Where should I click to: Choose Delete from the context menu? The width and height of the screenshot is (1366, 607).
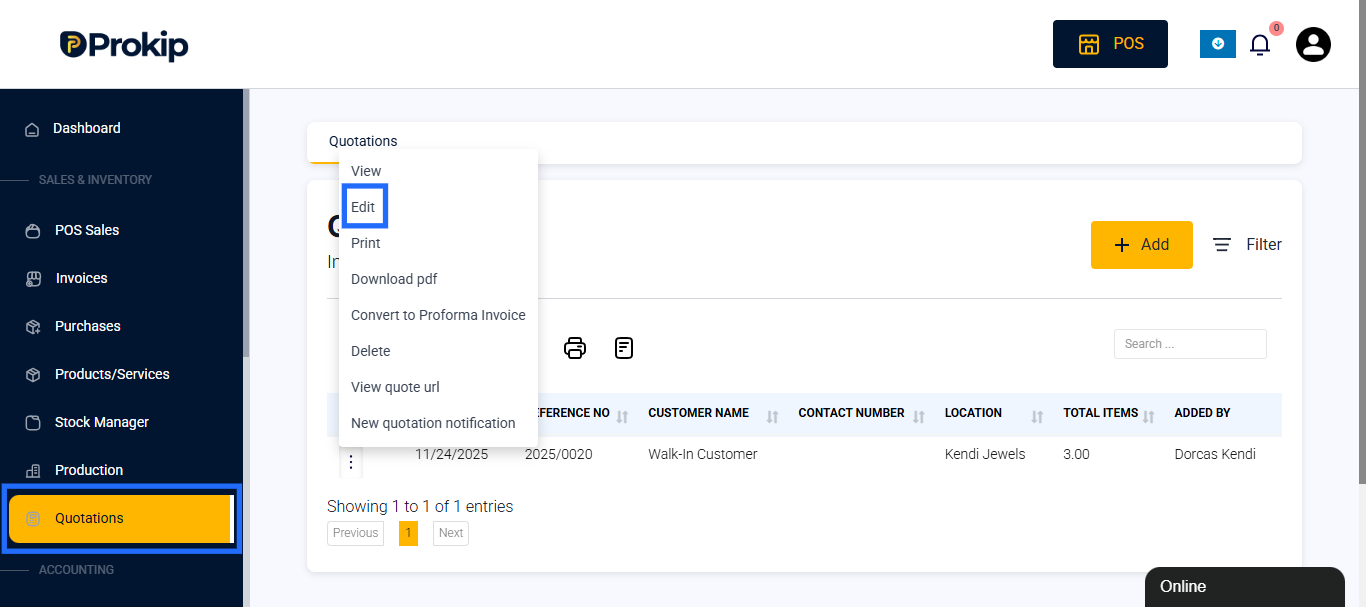[x=438, y=351]
